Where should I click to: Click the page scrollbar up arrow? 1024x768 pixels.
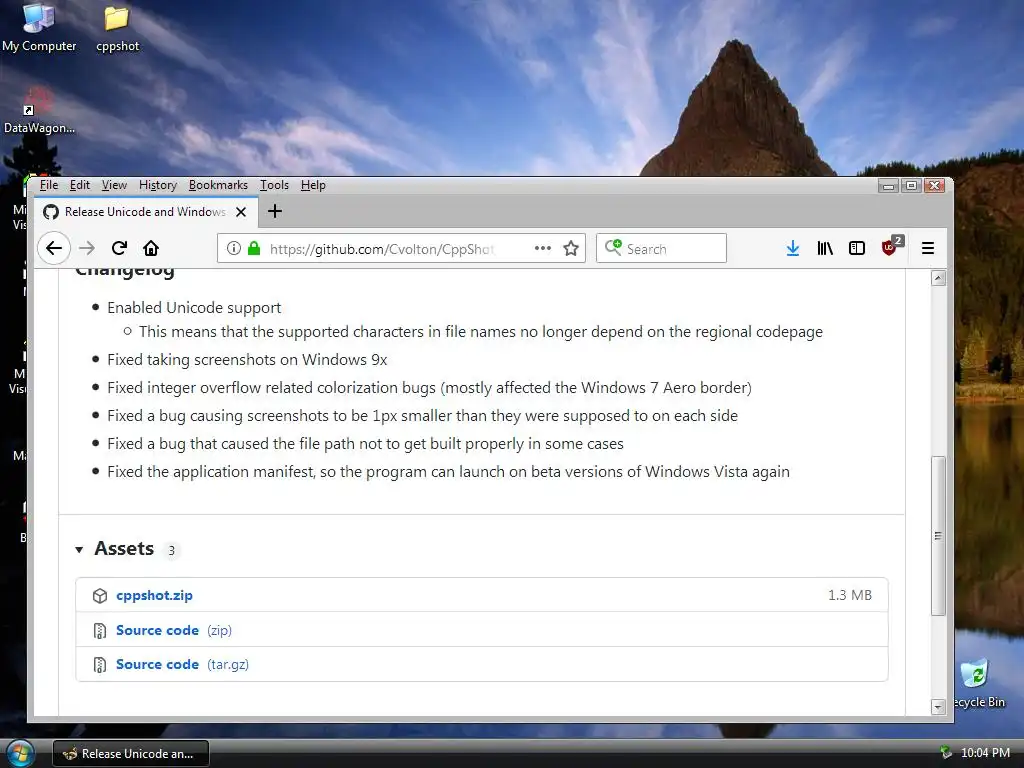pyautogui.click(x=938, y=278)
